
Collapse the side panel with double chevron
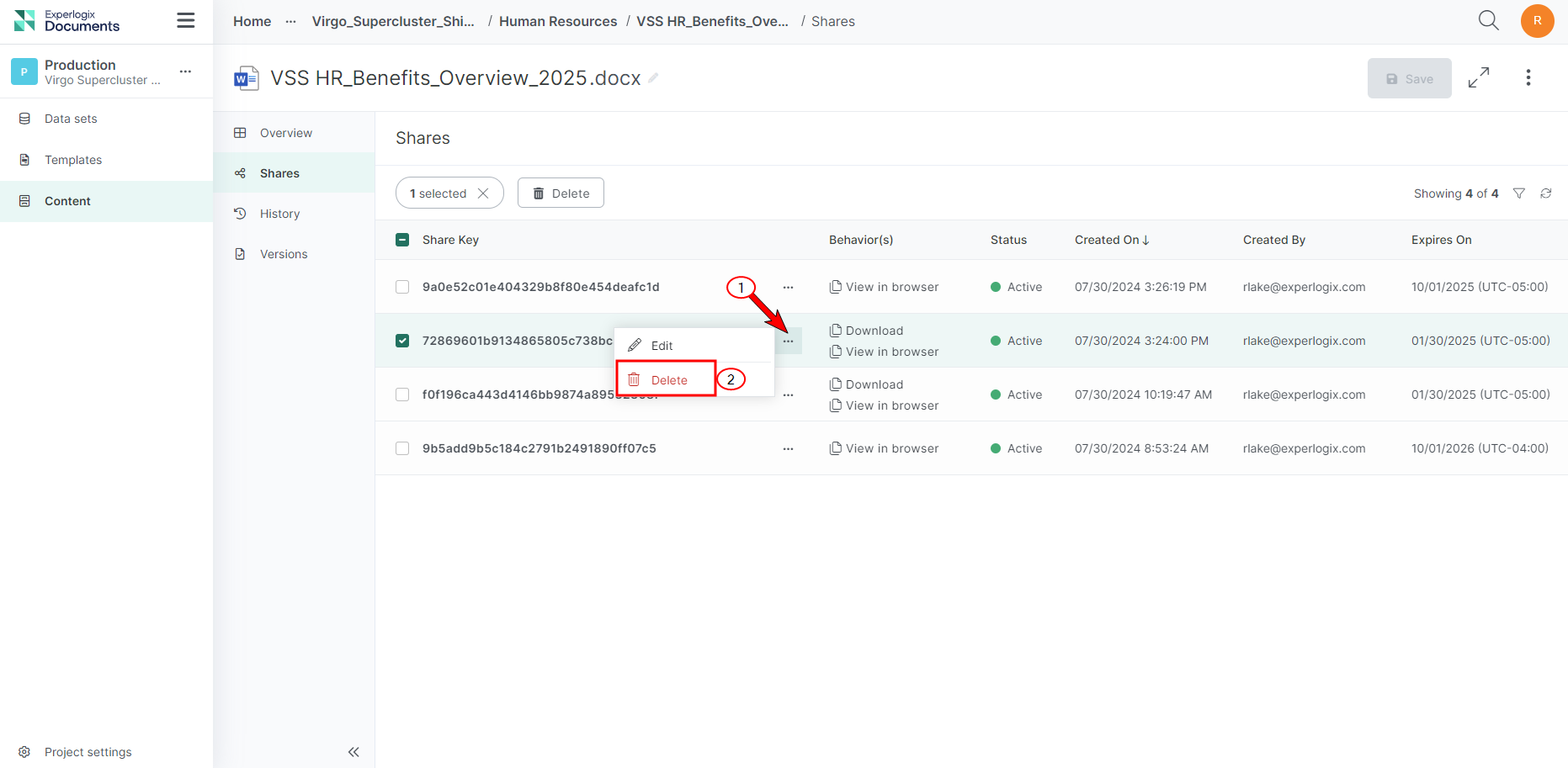coord(353,752)
